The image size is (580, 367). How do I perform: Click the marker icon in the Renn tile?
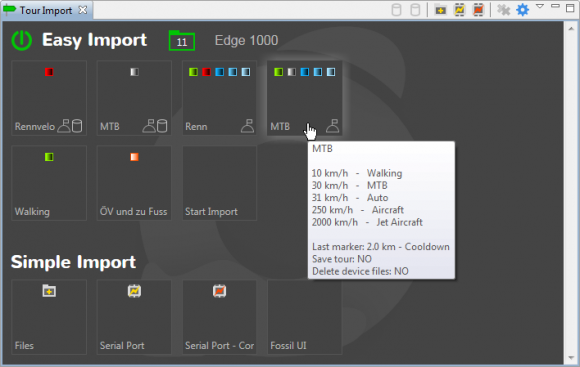247,126
